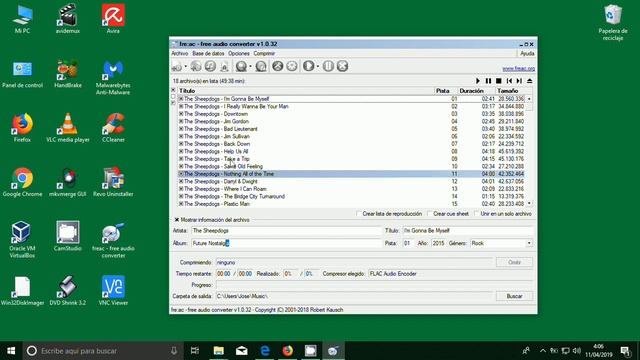Open www.freac.org link
640x360 pixels.
pyautogui.click(x=518, y=68)
